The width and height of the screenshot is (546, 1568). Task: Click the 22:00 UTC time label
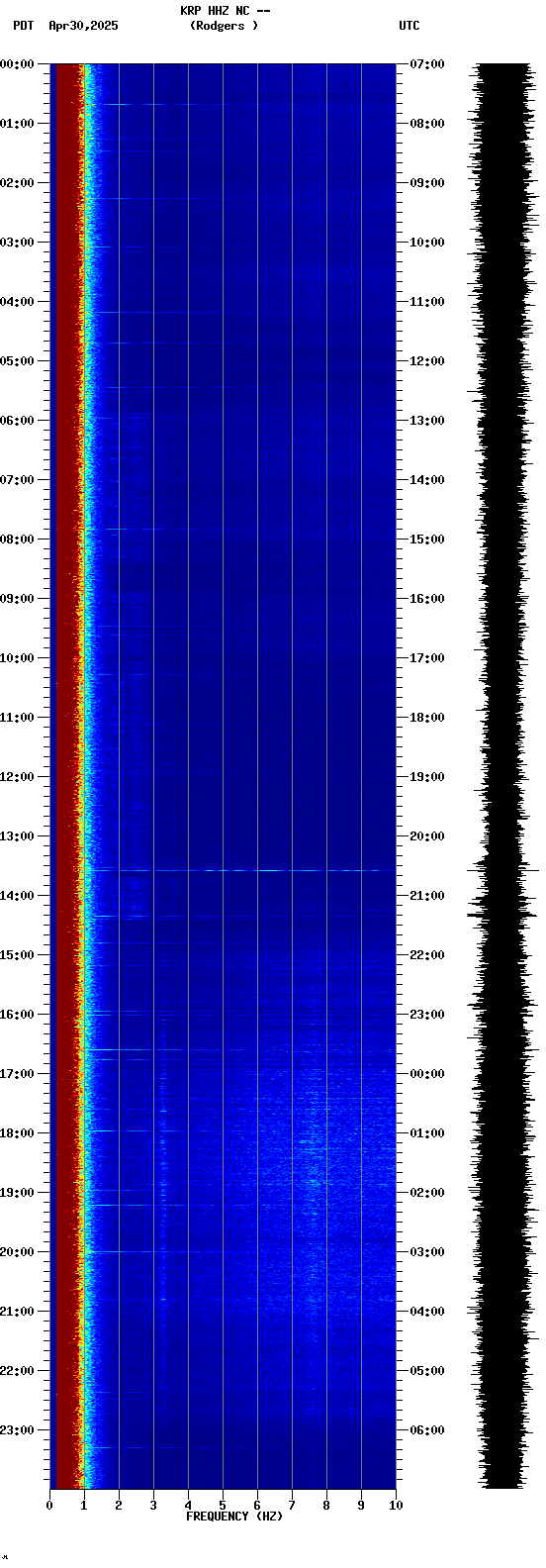426,955
